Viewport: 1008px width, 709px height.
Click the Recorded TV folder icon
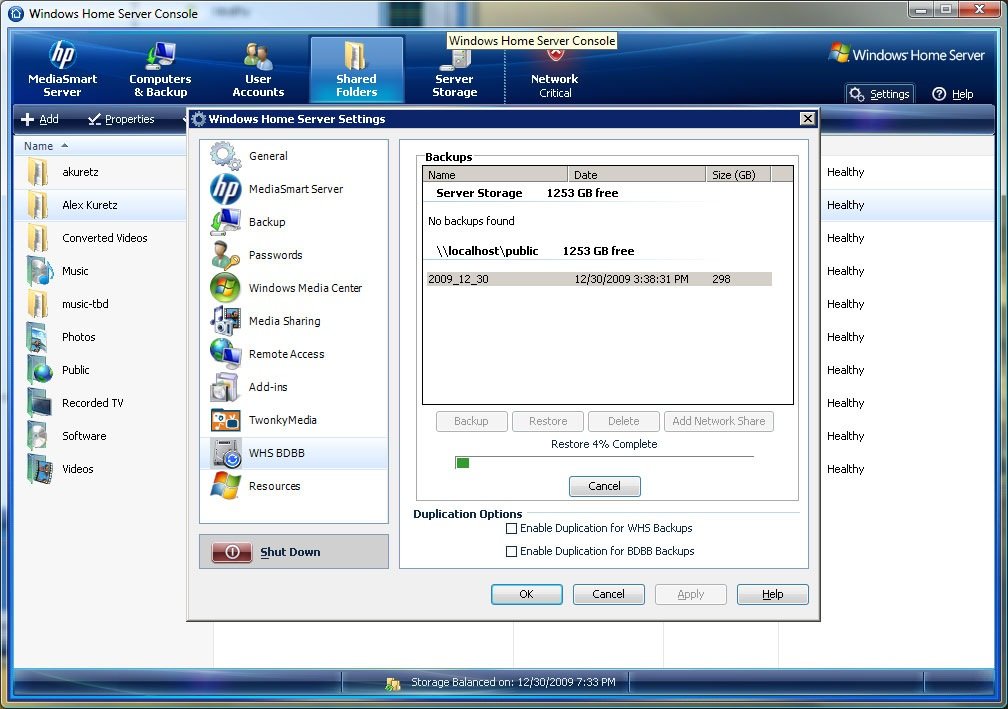pyautogui.click(x=39, y=403)
